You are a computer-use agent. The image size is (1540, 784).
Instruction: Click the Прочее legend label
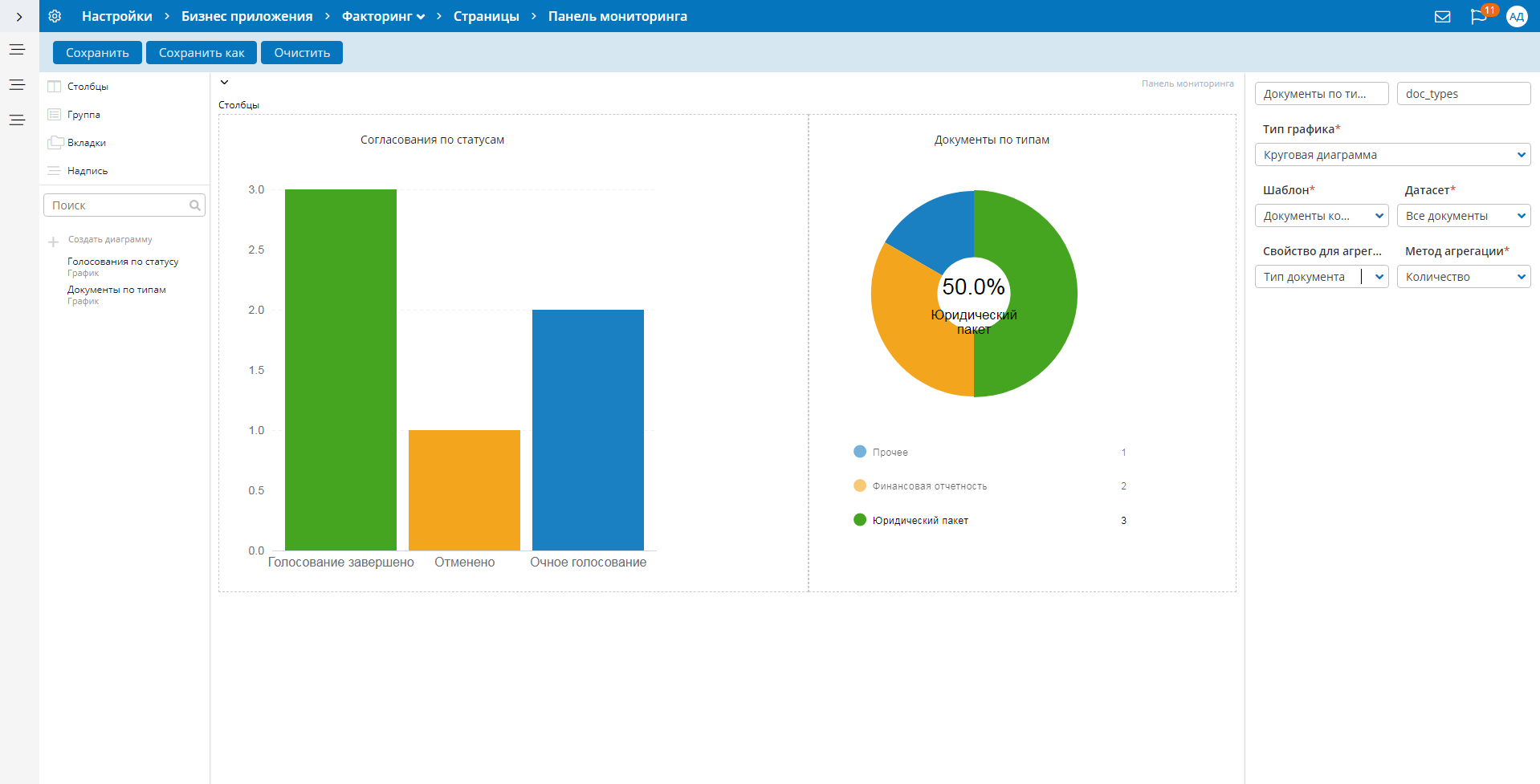[x=890, y=453]
